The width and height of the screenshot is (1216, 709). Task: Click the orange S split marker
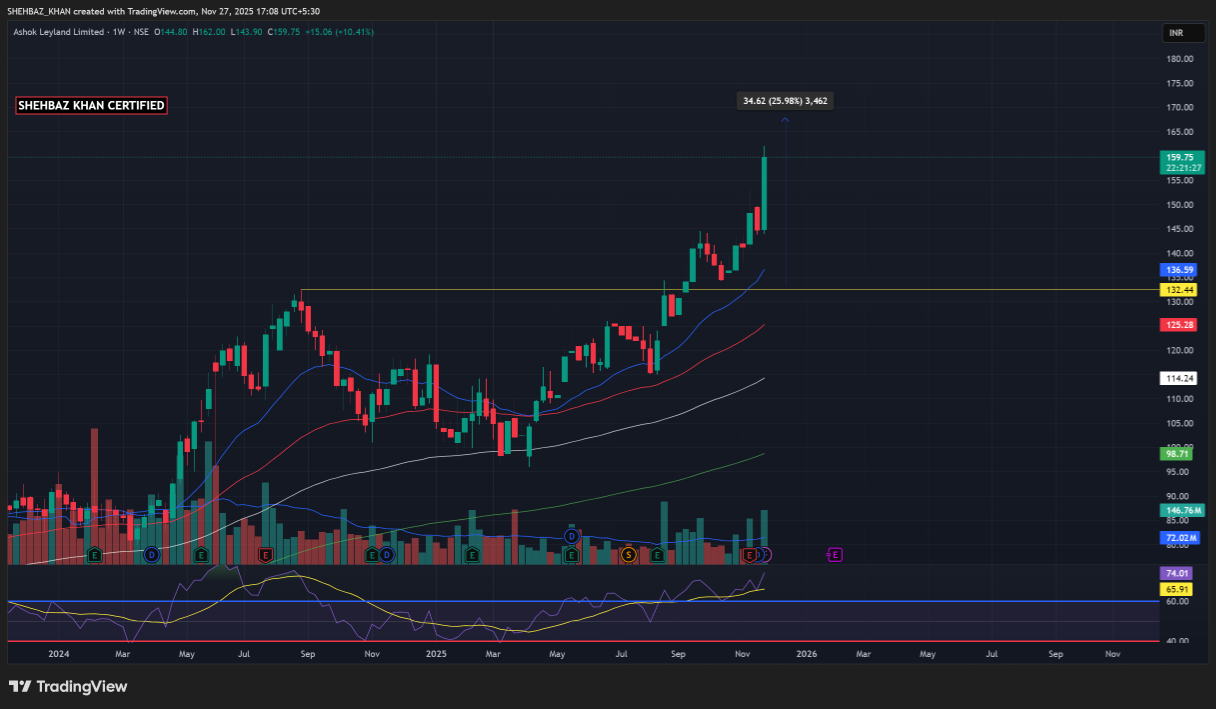(628, 554)
